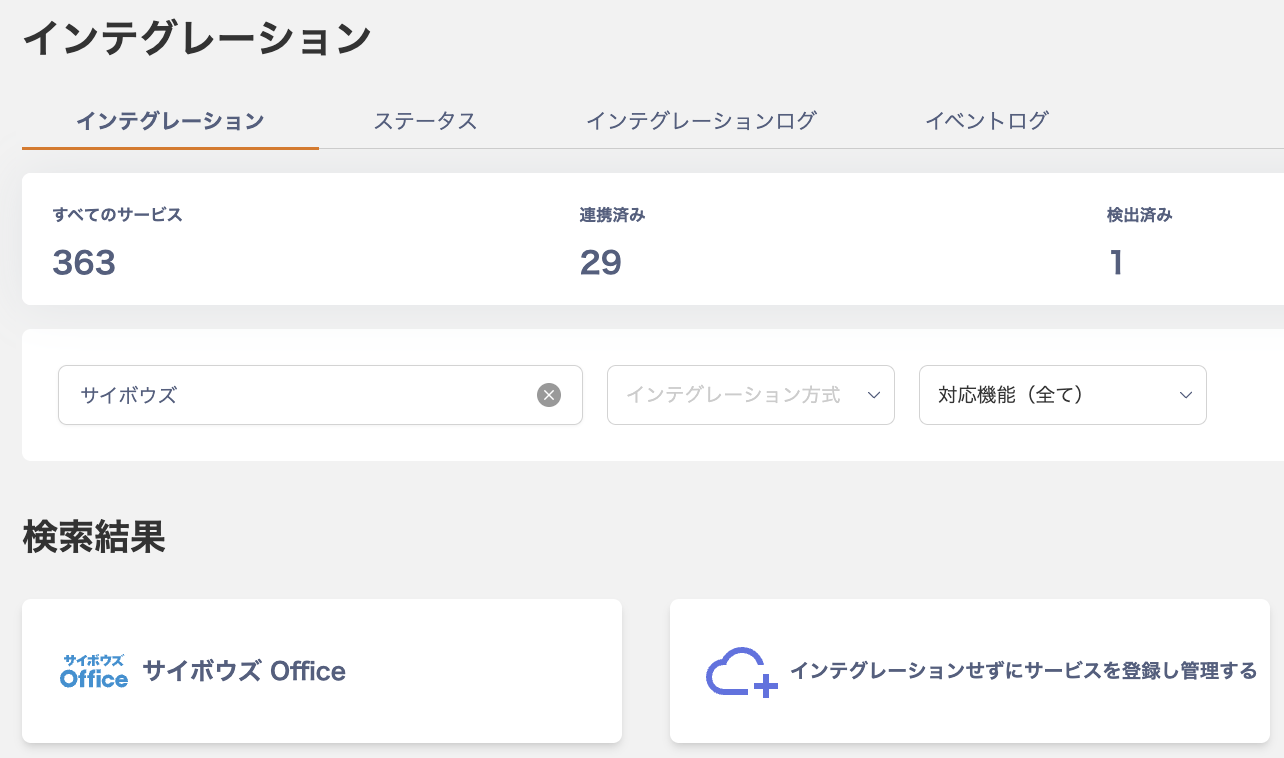Click chevron arrow on 対応機能 dropdown
Viewport: 1284px width, 758px height.
(1185, 395)
